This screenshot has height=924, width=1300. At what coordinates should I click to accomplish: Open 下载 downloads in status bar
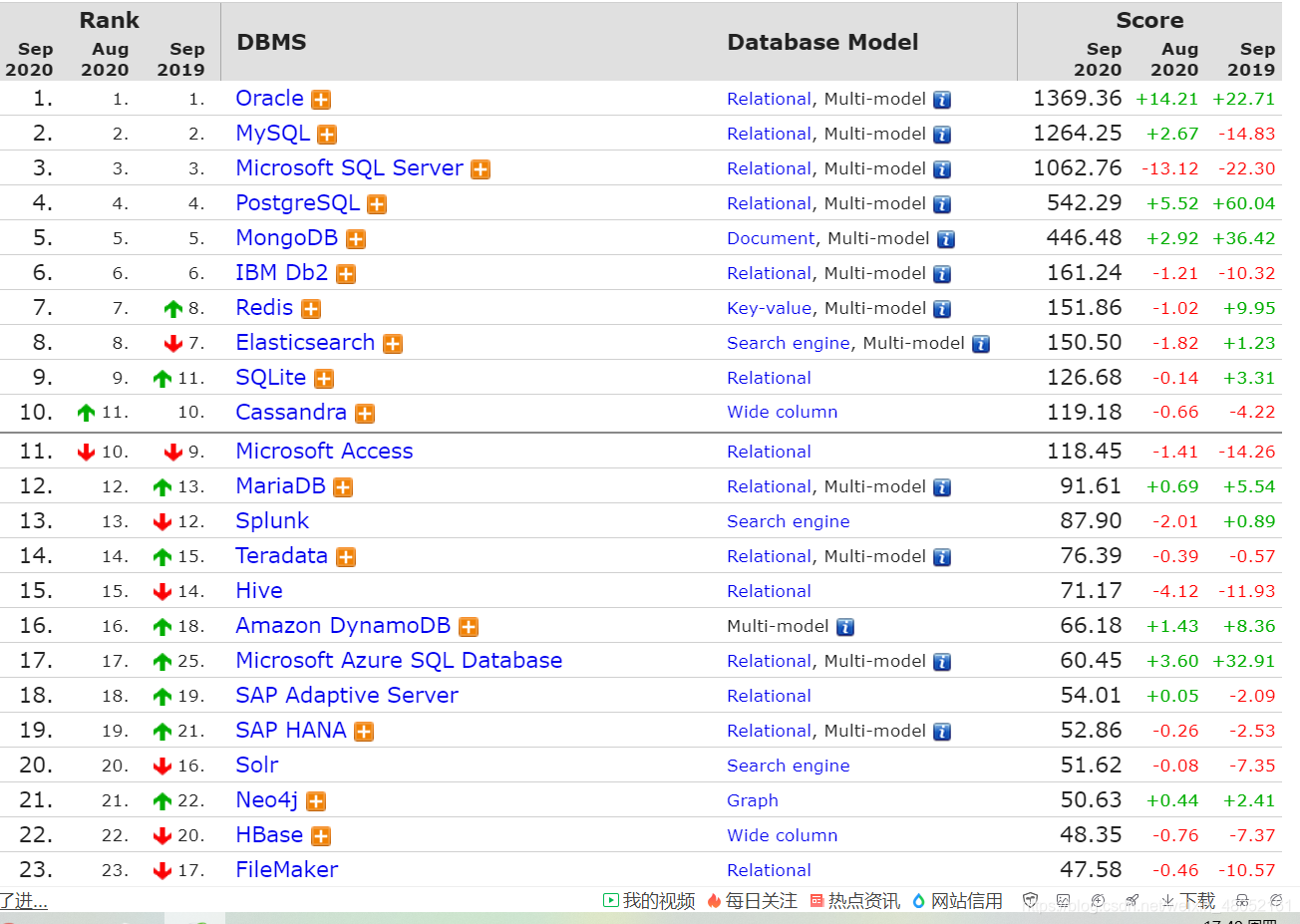pyautogui.click(x=1187, y=901)
